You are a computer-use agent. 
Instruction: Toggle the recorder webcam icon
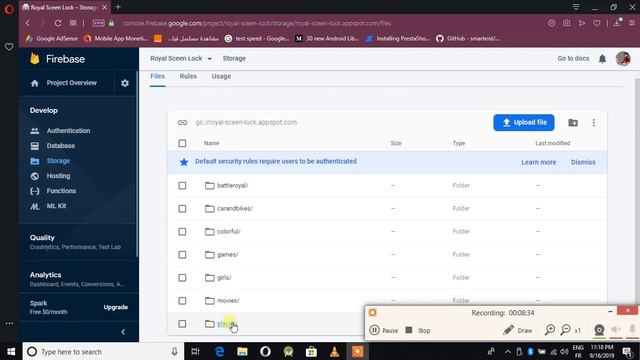[599, 330]
